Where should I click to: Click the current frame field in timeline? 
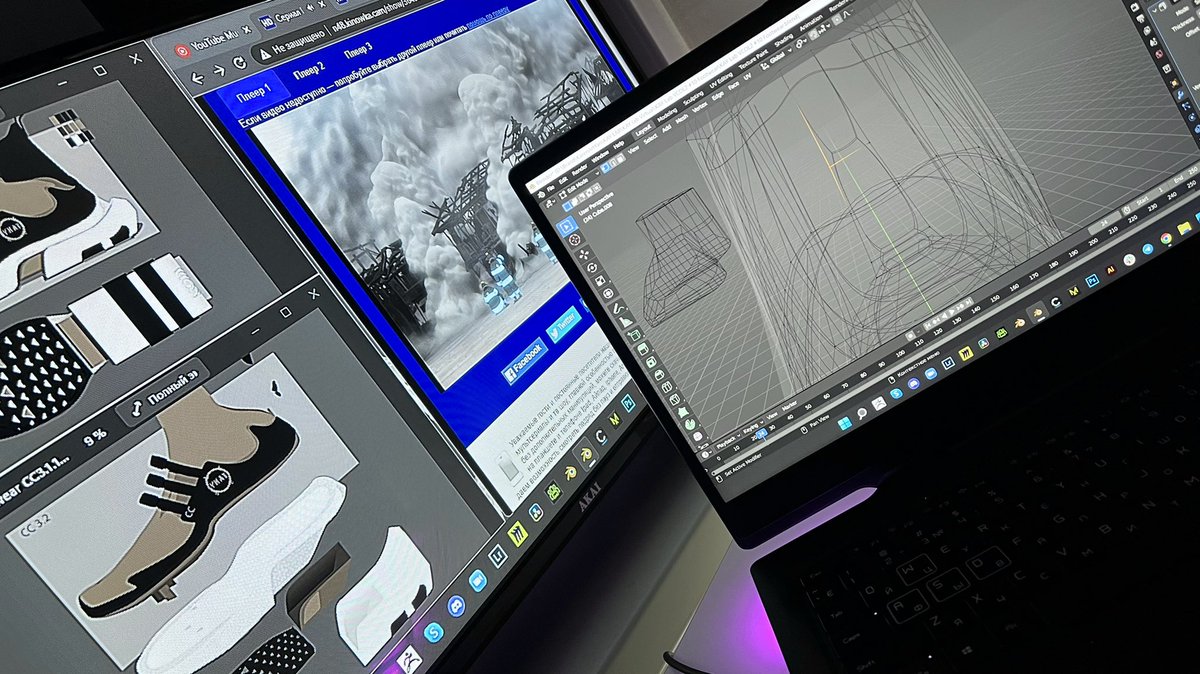tap(1104, 223)
